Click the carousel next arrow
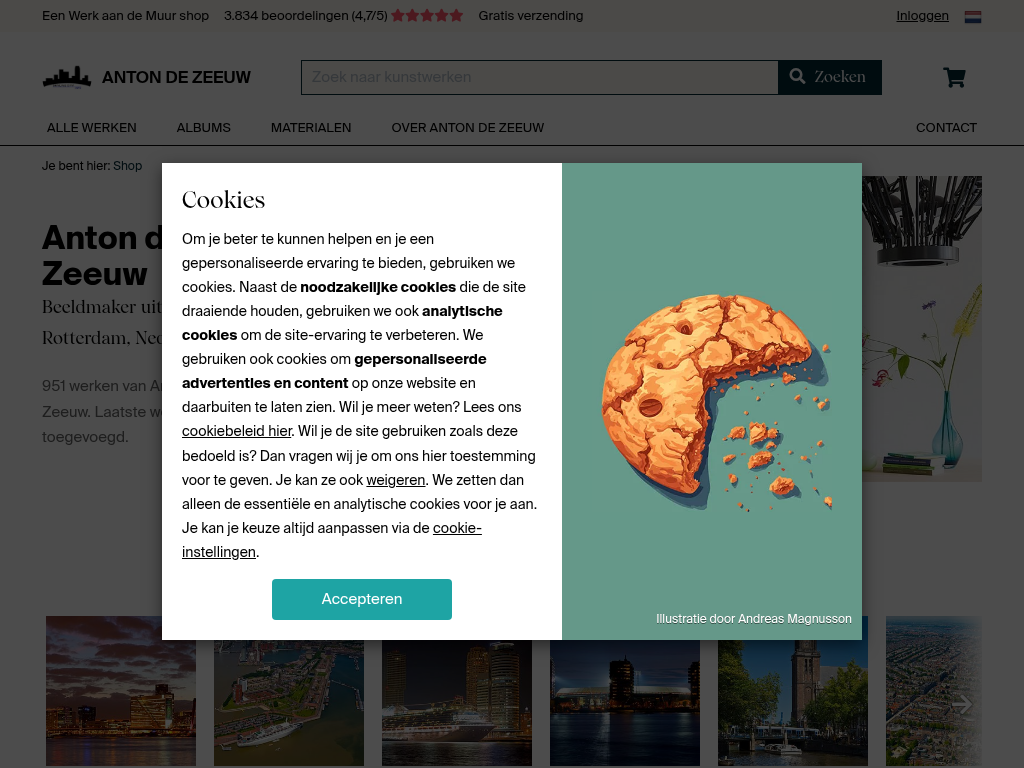 [x=962, y=704]
